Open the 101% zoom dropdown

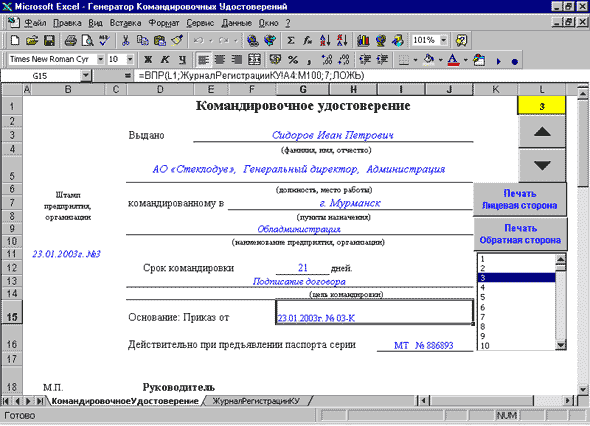coord(444,40)
